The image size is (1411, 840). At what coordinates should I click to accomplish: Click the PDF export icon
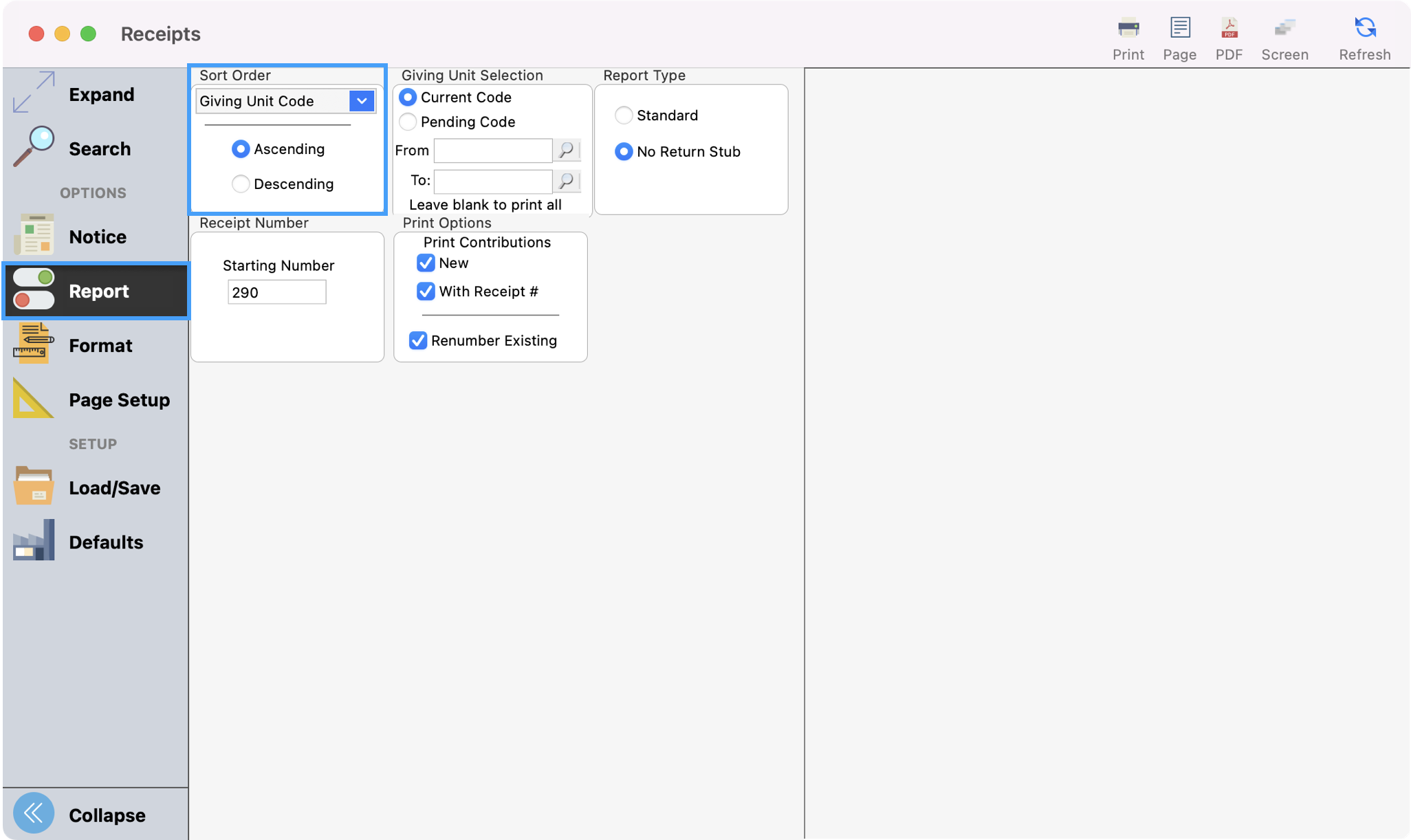coord(1229,29)
